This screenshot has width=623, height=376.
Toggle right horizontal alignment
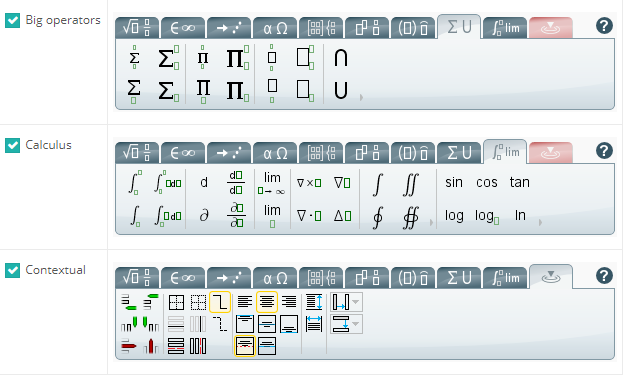[x=289, y=302]
